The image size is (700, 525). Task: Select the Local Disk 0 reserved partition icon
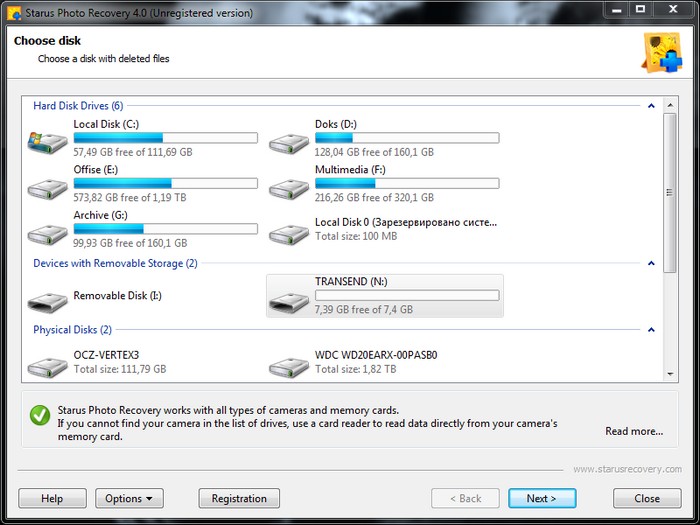click(x=289, y=234)
